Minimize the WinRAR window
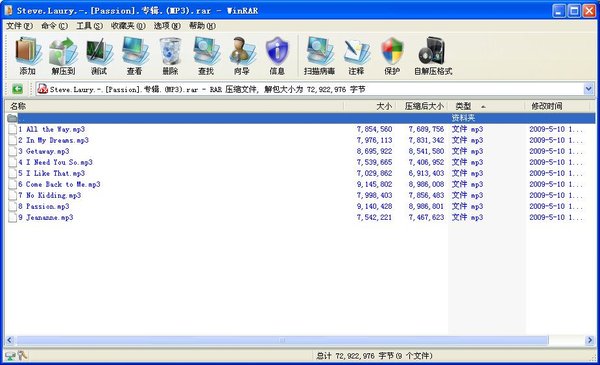600x365 pixels. [559, 11]
